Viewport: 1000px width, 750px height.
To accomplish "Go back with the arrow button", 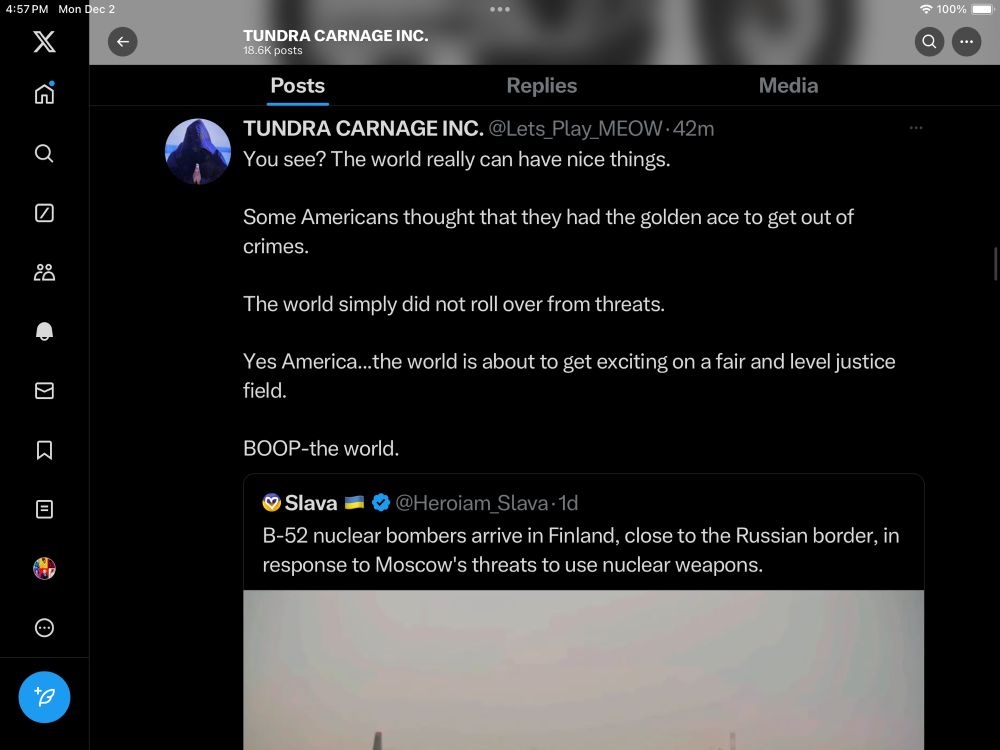I will [122, 42].
